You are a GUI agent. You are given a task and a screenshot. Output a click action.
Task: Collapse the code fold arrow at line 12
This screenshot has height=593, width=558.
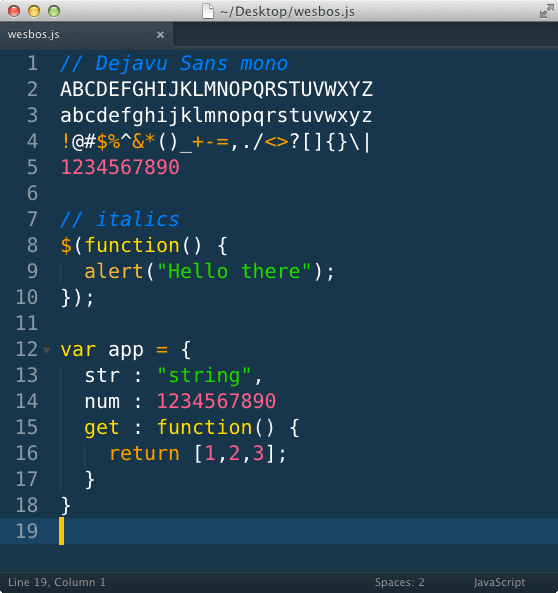pyautogui.click(x=47, y=350)
